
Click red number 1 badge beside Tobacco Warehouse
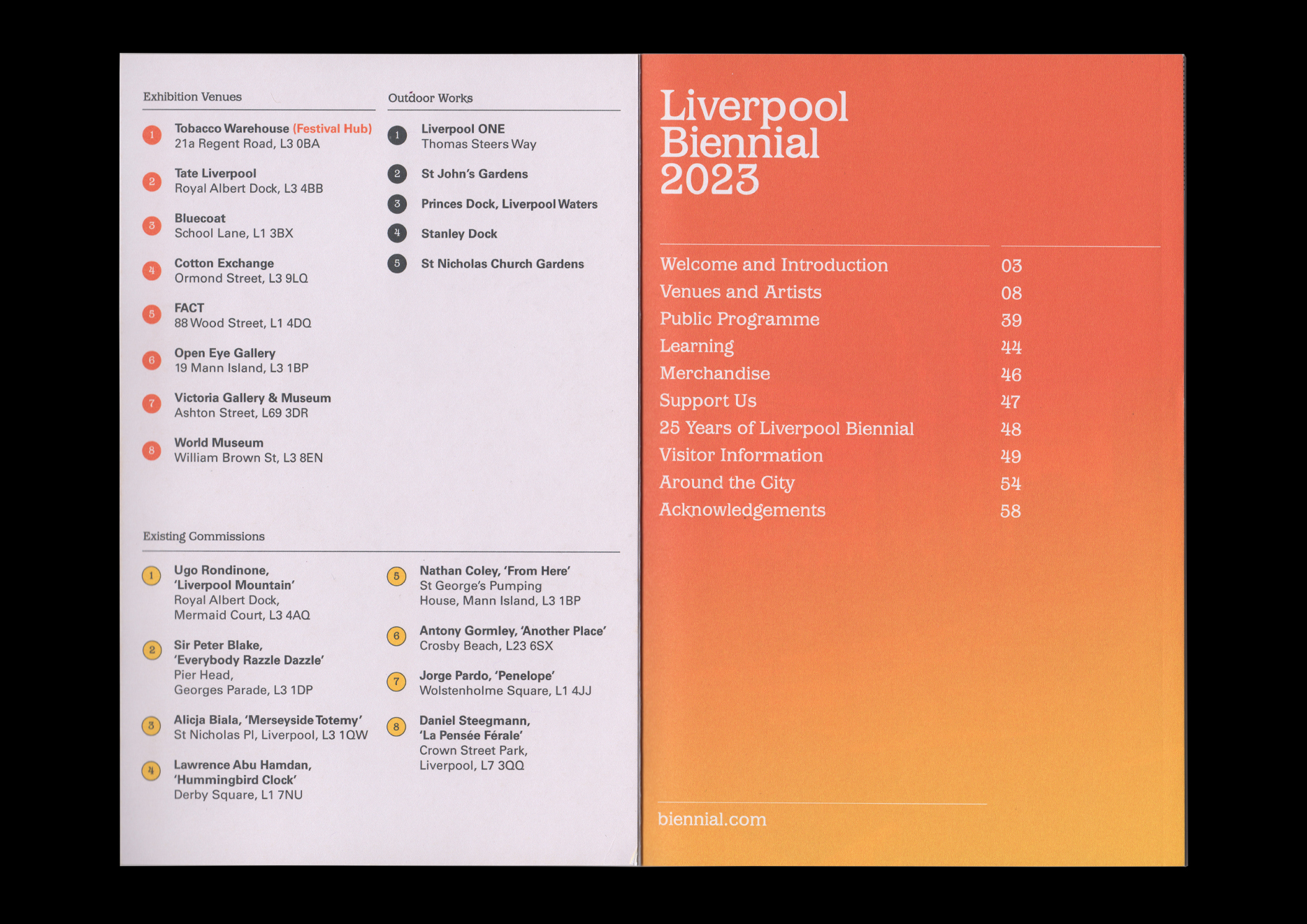click(152, 135)
